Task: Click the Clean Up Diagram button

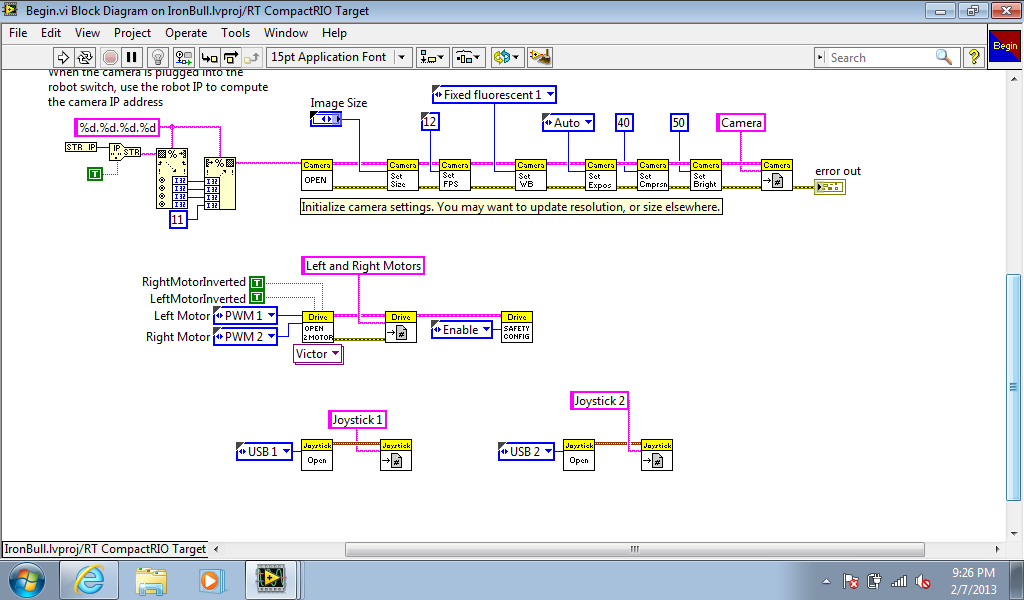Action: pyautogui.click(x=540, y=57)
